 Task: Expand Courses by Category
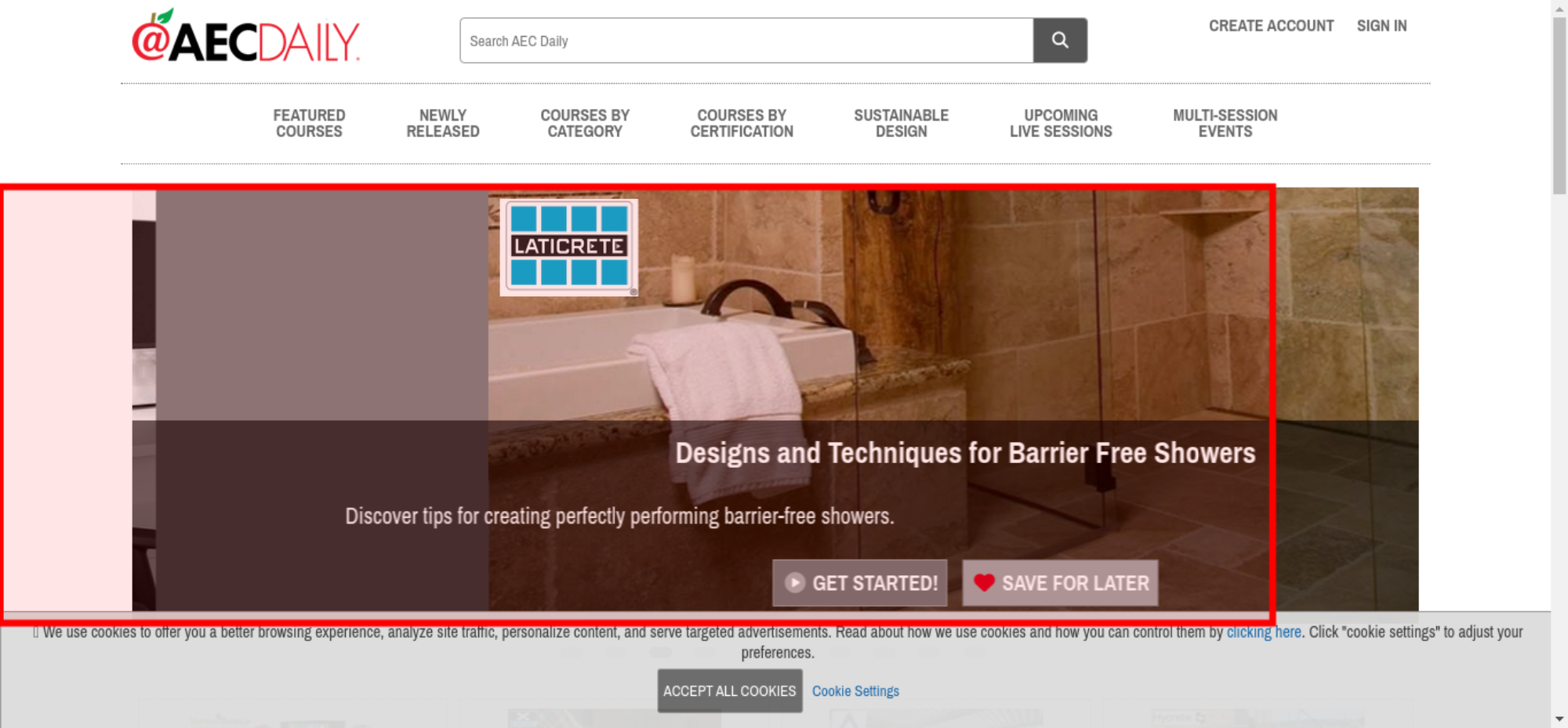pyautogui.click(x=585, y=124)
